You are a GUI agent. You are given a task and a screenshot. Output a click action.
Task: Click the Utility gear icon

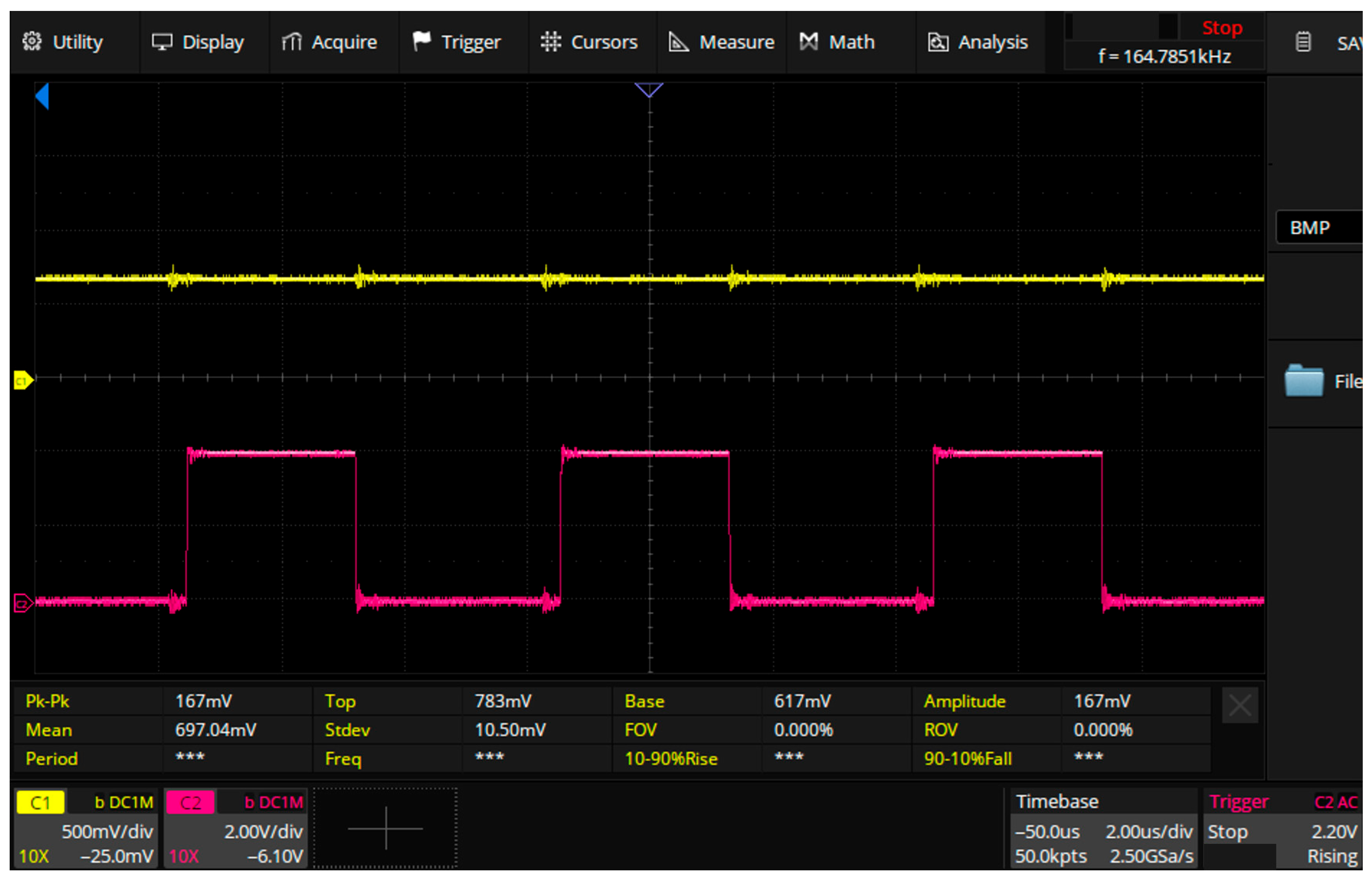[x=32, y=41]
